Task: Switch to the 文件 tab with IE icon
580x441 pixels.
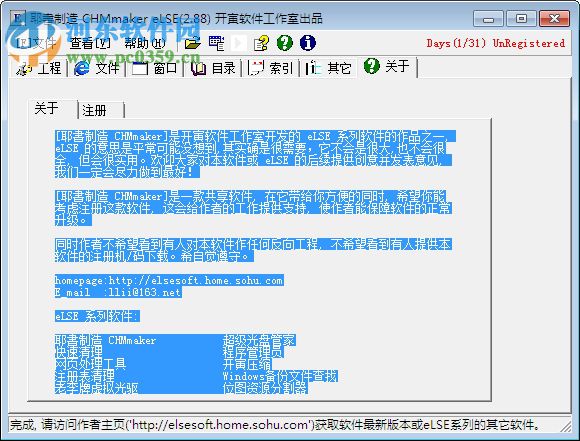Action: click(97, 68)
